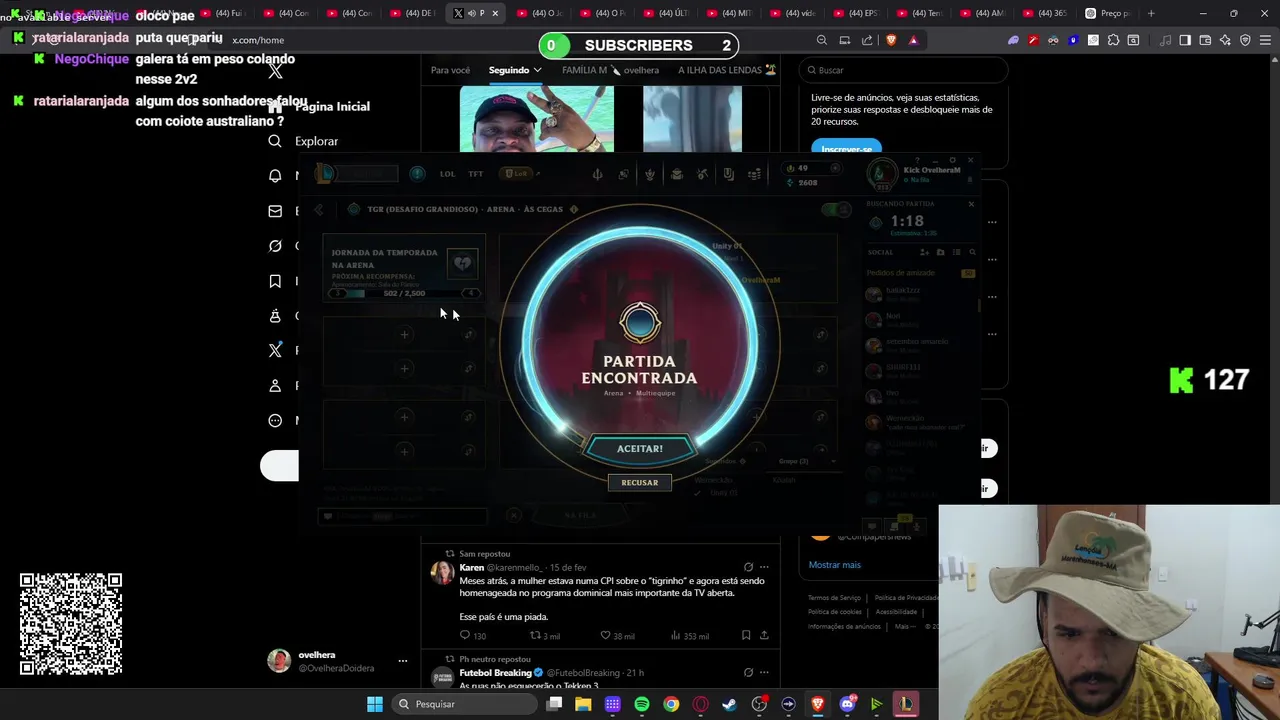Click the Brave Rewards triangle icon
This screenshot has width=1280, height=720.
click(x=913, y=40)
